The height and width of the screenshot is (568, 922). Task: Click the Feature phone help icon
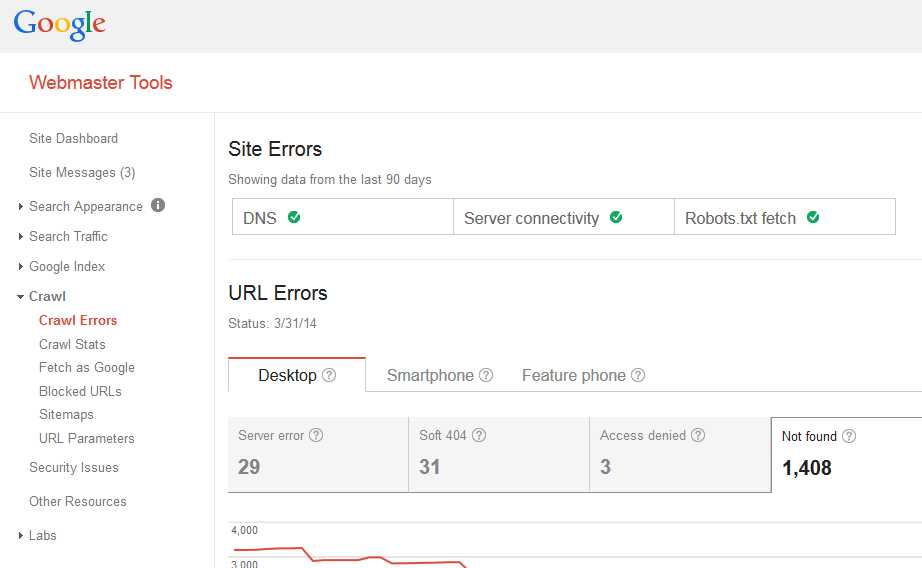click(638, 376)
